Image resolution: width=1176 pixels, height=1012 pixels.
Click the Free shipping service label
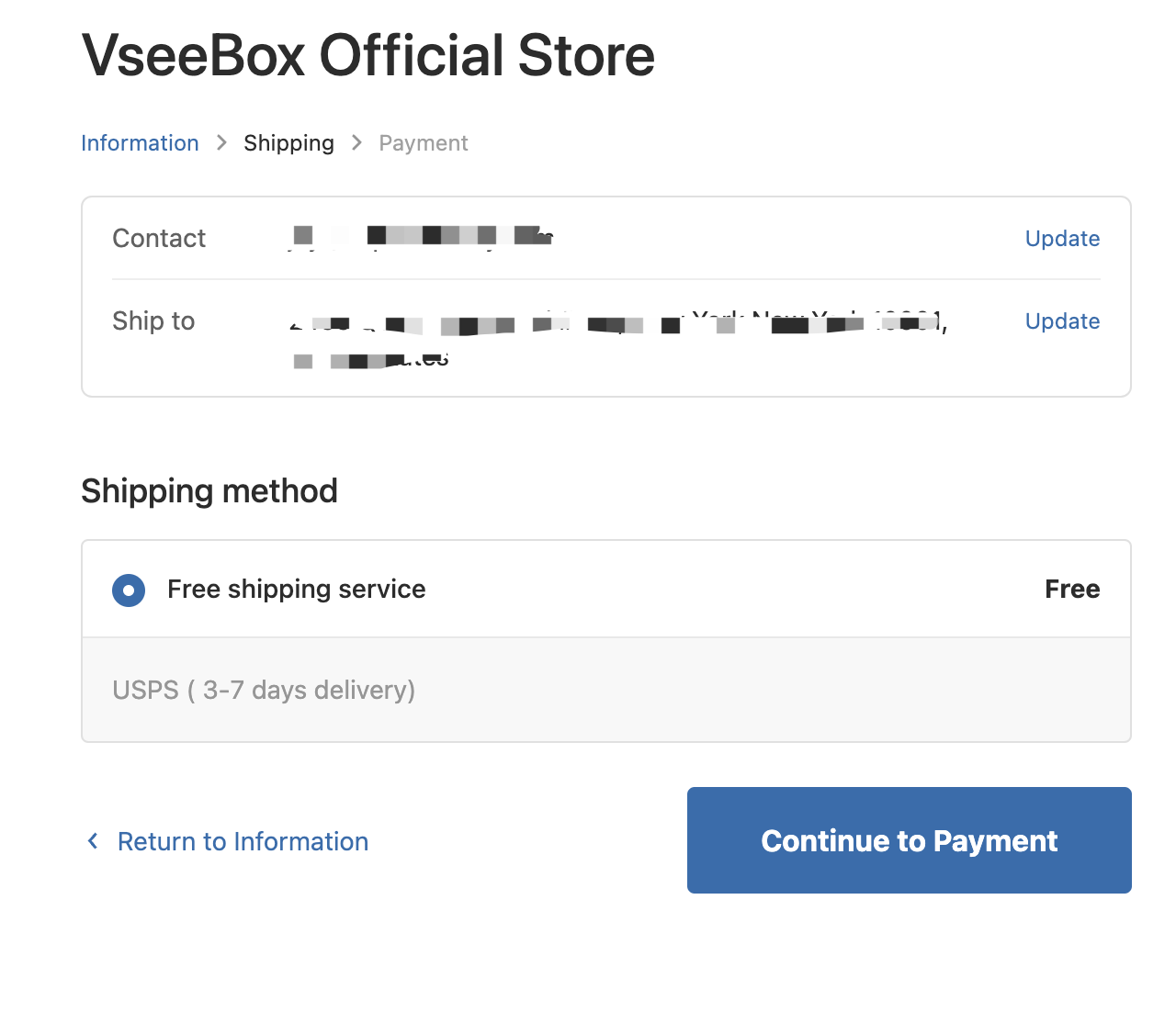point(296,590)
